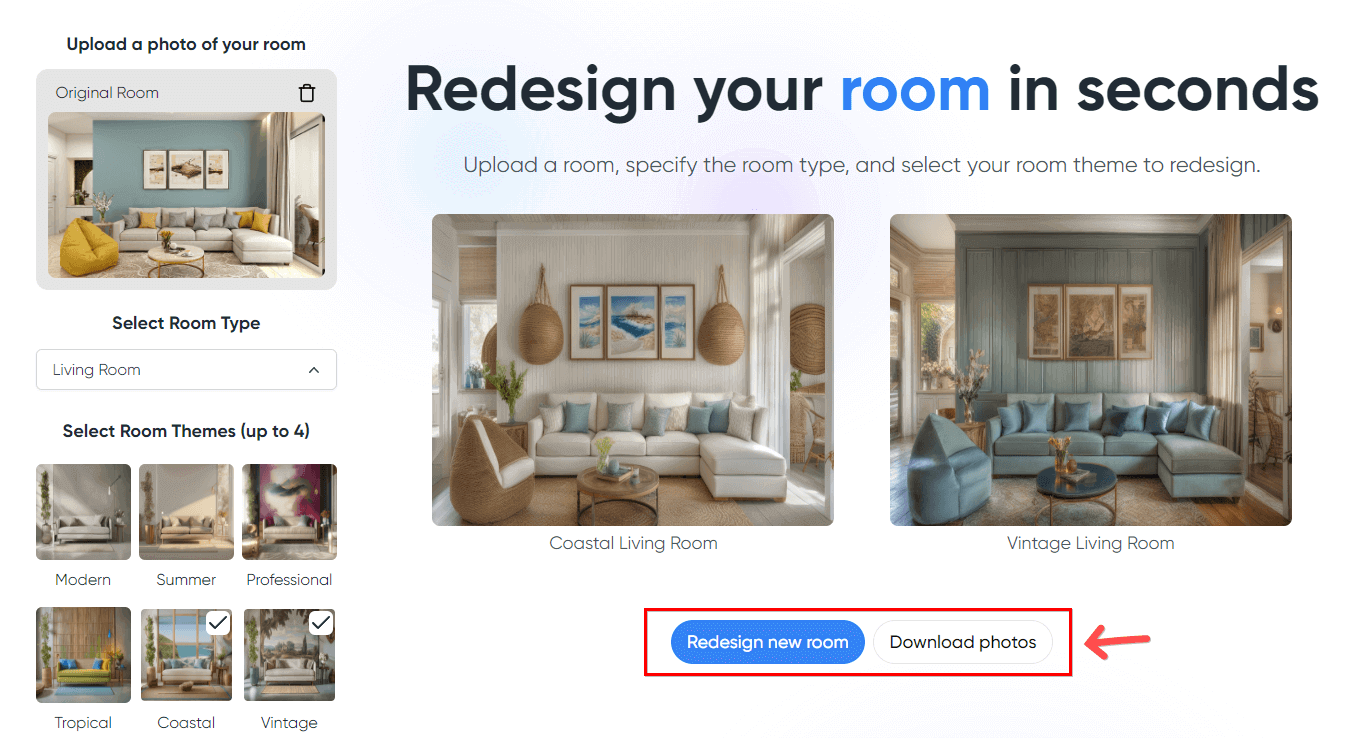Select the Modern room theme thumbnail
Screen dimensions: 1355x738
tap(83, 512)
